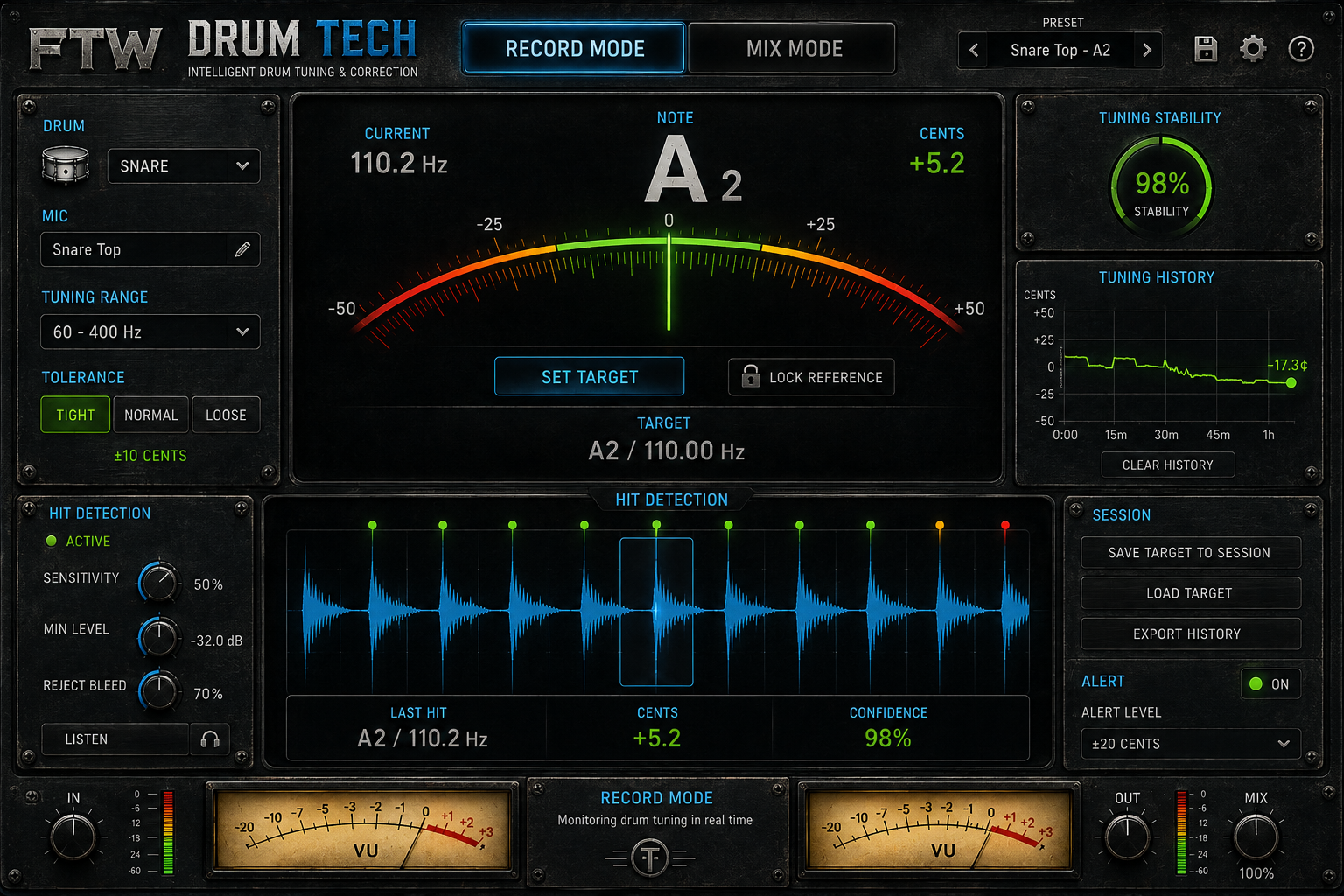Click the first green hit marker dot
The image size is (1344, 896).
pyautogui.click(x=373, y=525)
